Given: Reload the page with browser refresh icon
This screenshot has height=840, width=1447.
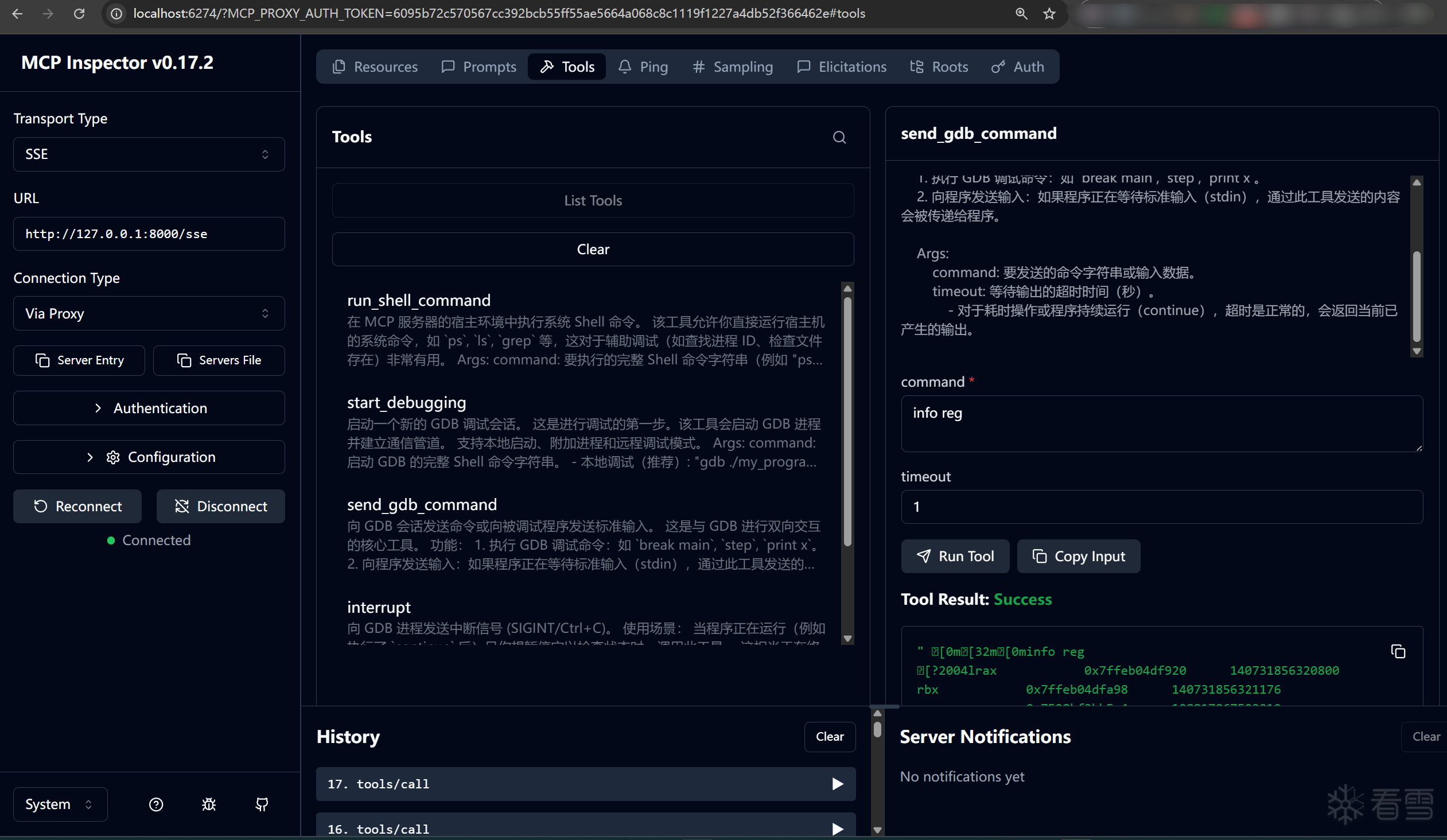Looking at the screenshot, I should tap(79, 13).
